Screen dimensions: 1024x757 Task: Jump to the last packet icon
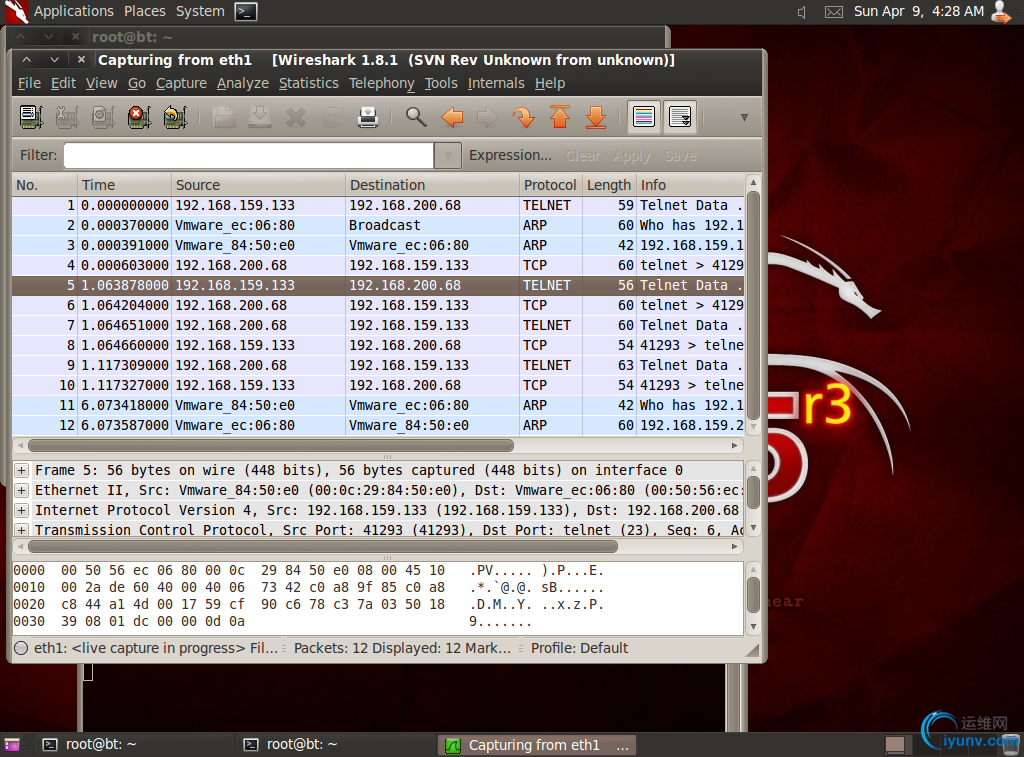pos(596,118)
